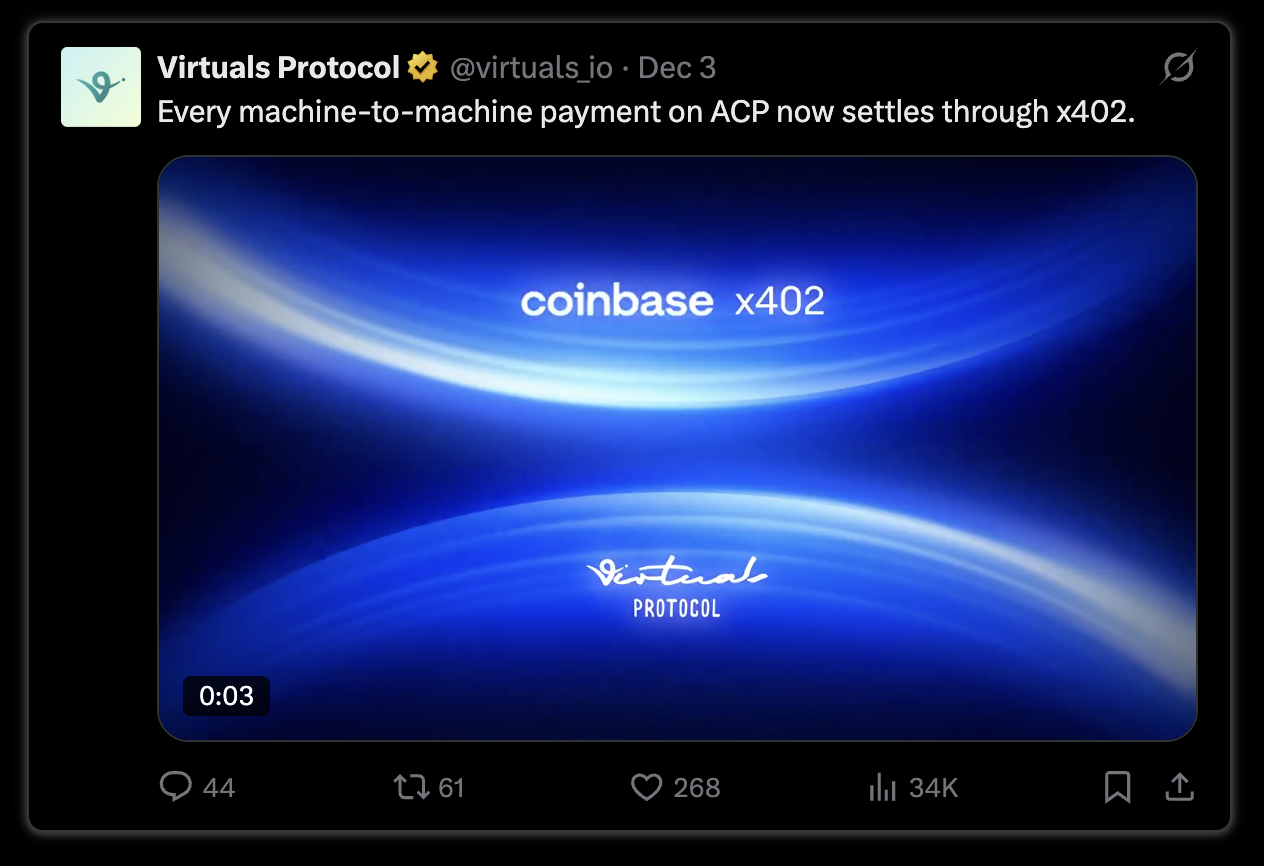Click the gold verified badge
1264x866 pixels.
click(423, 68)
